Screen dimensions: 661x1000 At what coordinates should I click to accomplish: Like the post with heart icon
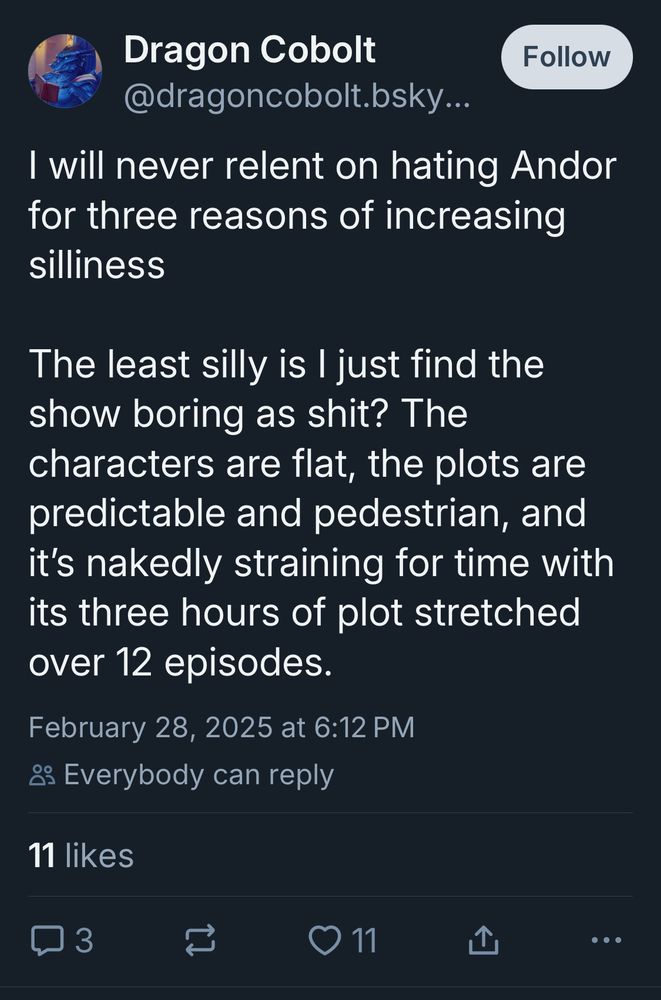point(323,940)
